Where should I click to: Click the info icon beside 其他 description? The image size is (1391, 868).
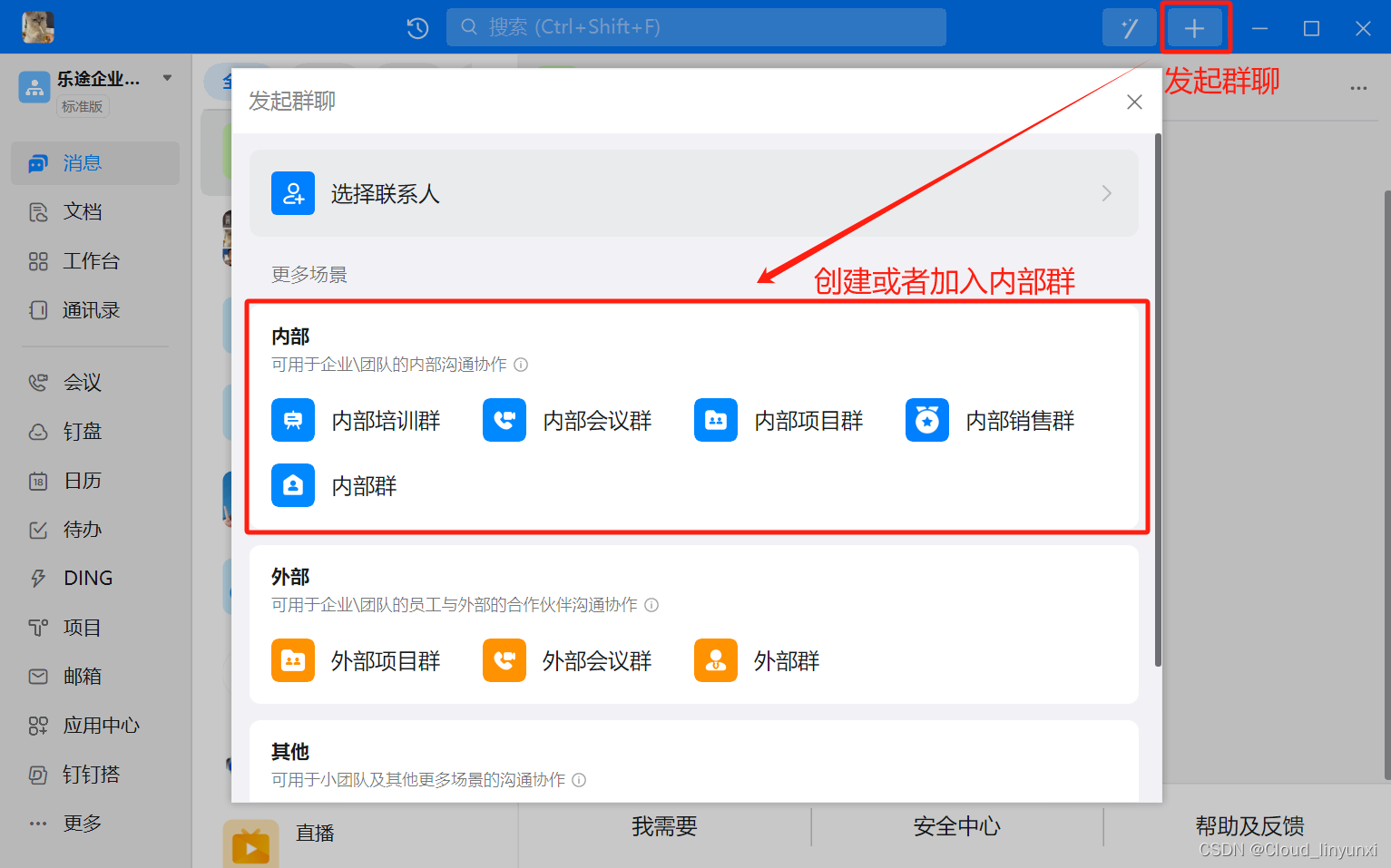579,780
